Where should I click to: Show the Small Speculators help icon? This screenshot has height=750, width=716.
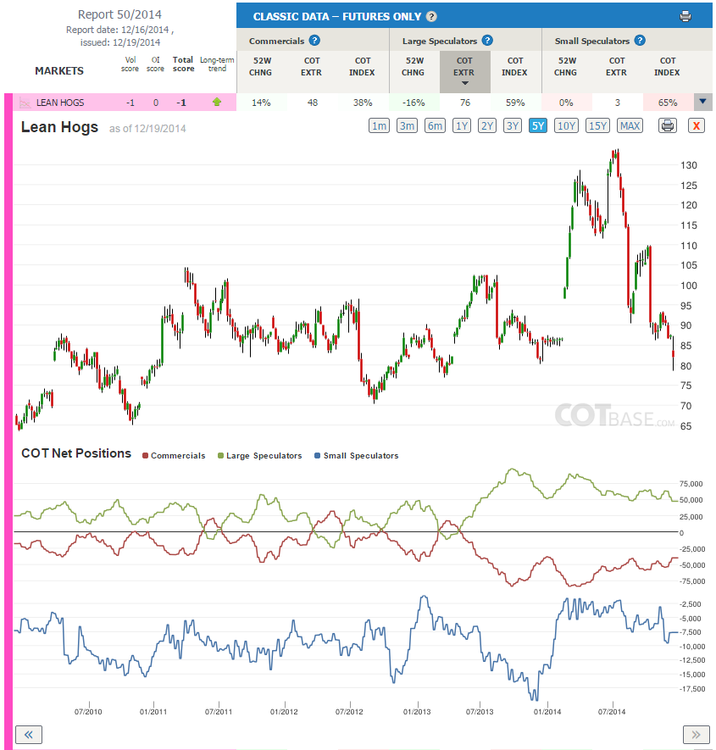(639, 41)
